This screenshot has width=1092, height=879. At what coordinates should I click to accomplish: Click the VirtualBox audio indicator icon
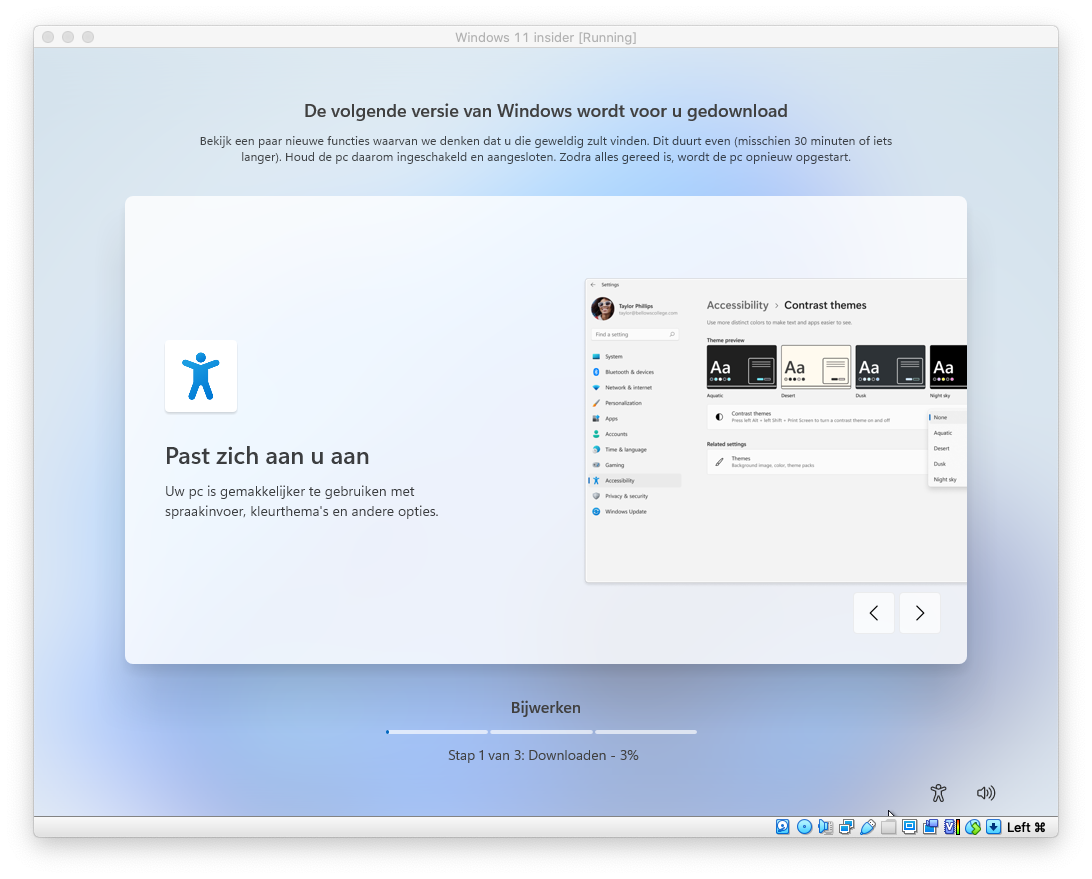pos(825,827)
